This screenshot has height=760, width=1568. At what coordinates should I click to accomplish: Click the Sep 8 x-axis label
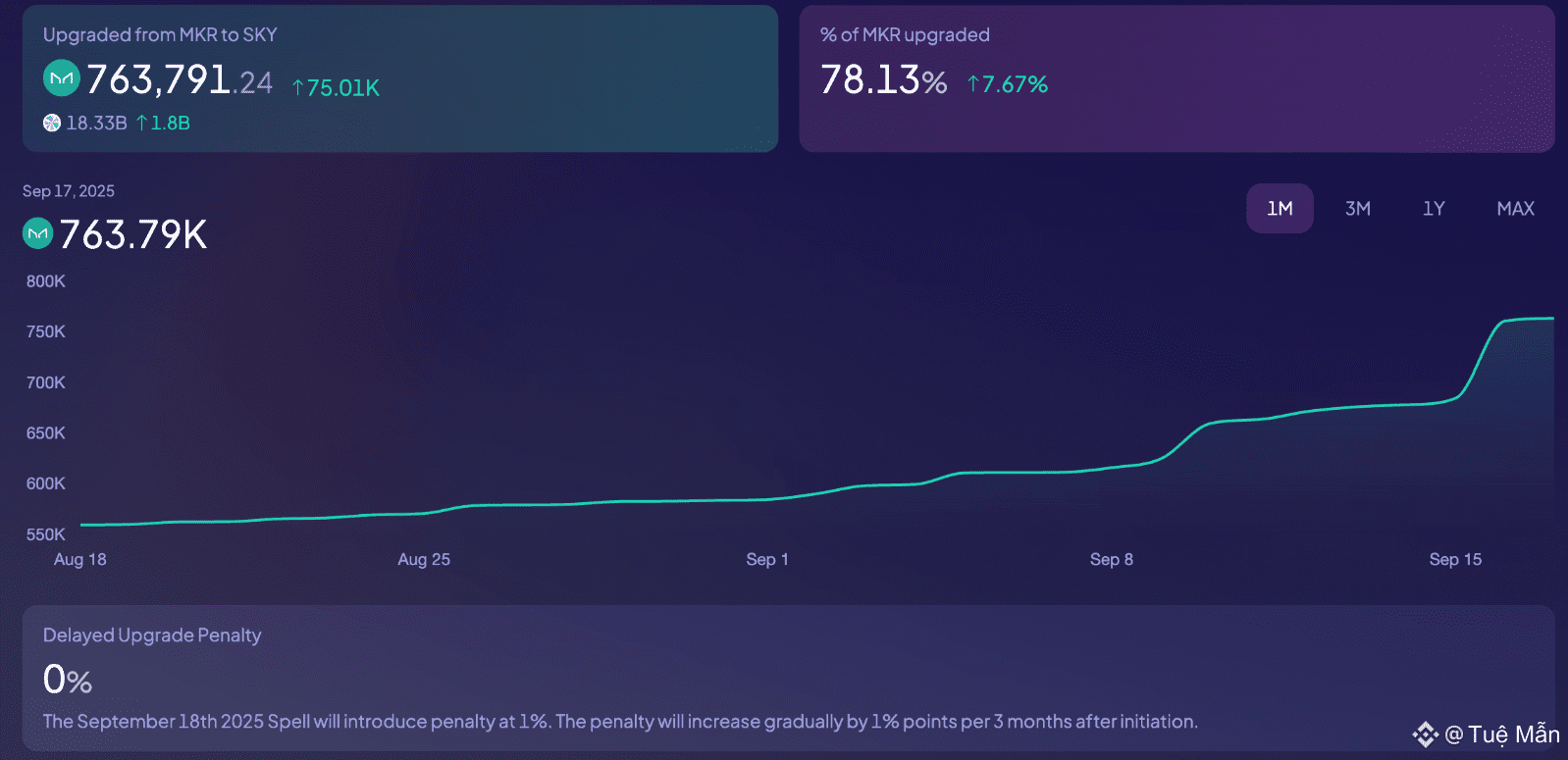pos(1112,559)
